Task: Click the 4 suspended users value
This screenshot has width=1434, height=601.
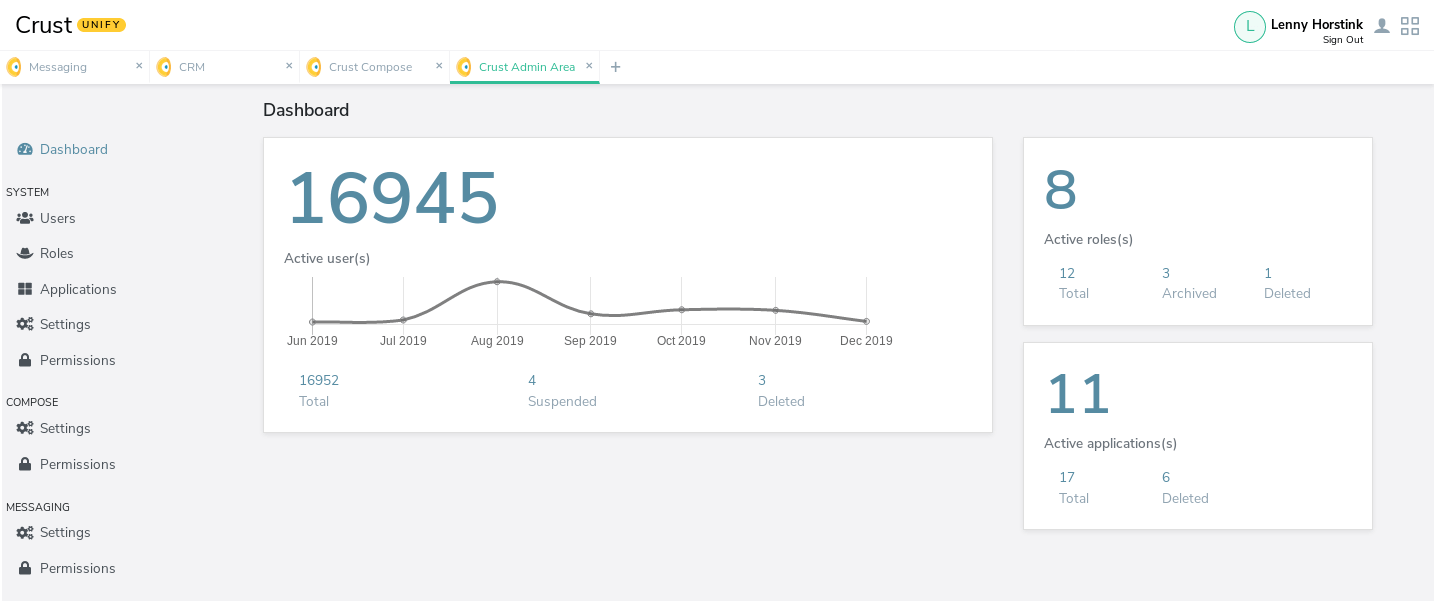Action: 532,380
